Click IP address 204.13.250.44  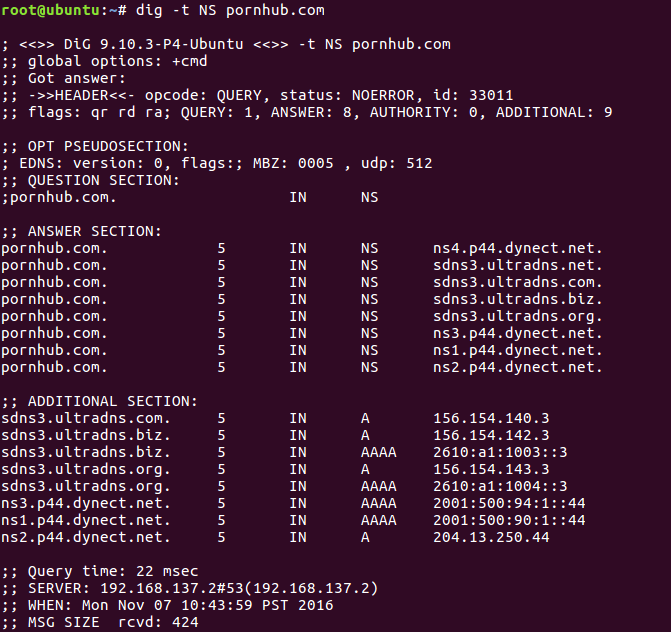pyautogui.click(x=491, y=537)
